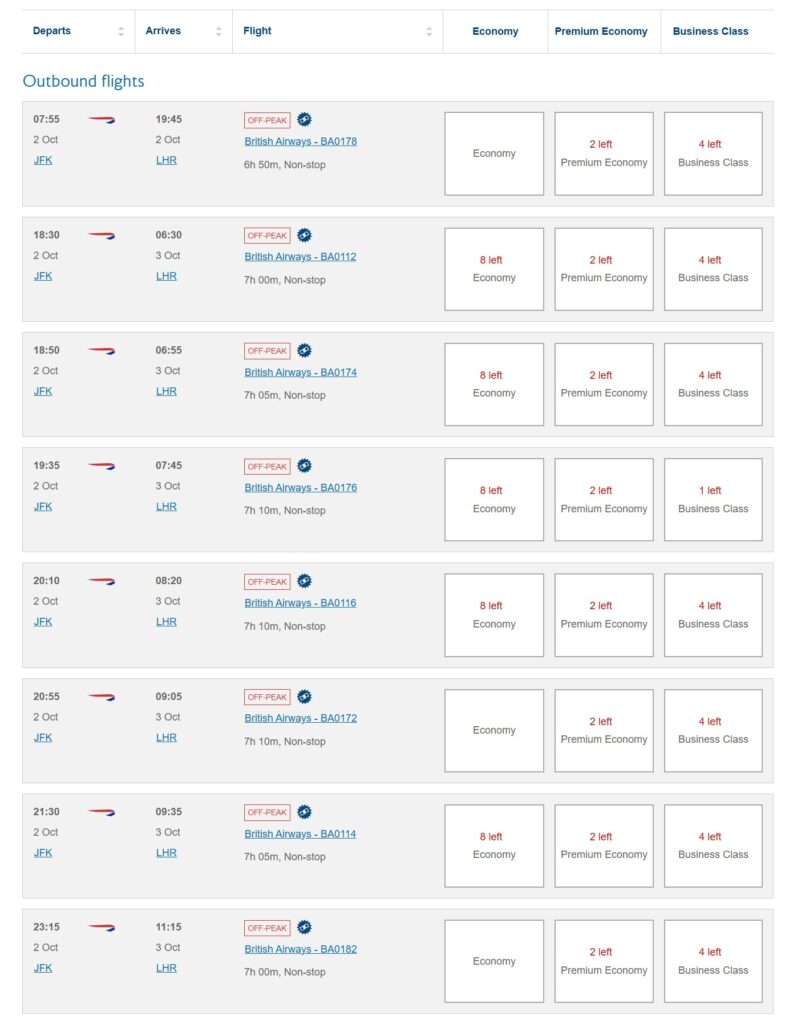This screenshot has width=785, height=1024.
Task: Open the reward badge icon on BA0176 flight
Action: click(x=304, y=465)
